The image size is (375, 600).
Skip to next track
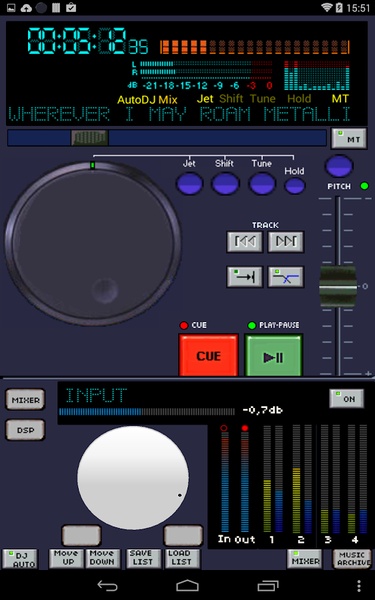point(285,242)
